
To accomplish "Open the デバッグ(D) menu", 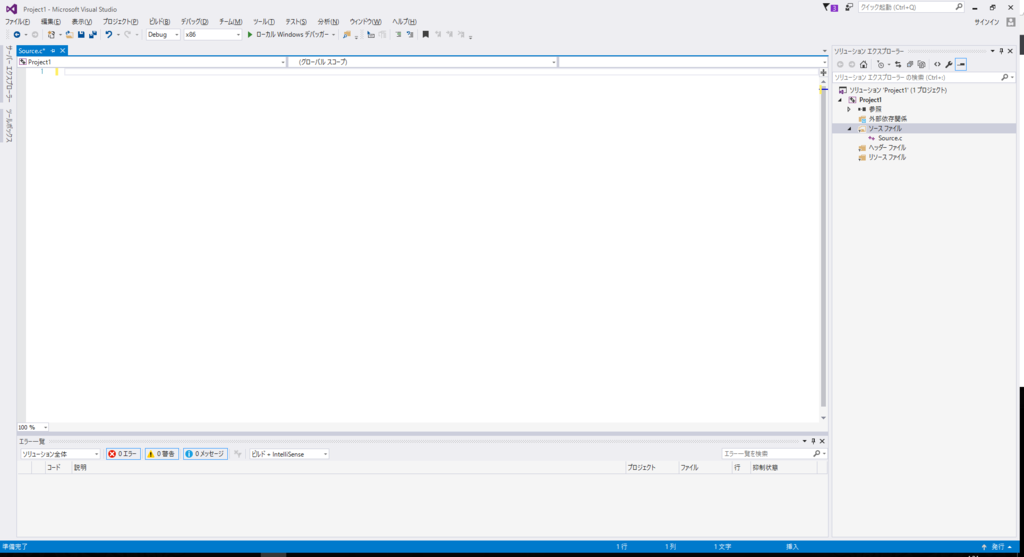I will pyautogui.click(x=195, y=22).
